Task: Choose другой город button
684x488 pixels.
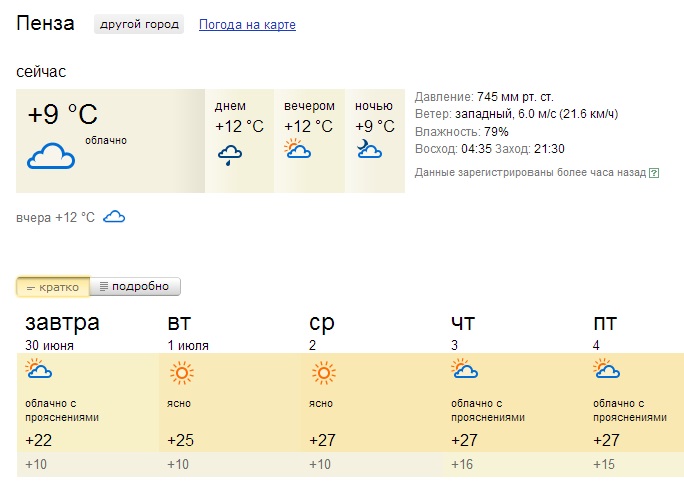Action: (139, 24)
